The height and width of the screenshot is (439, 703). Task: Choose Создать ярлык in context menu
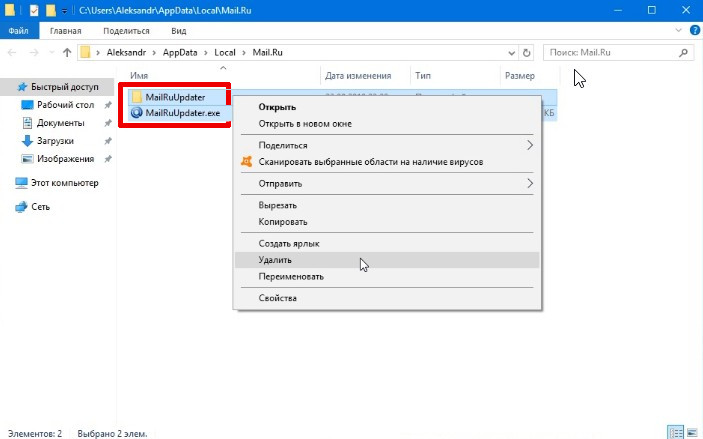pyautogui.click(x=387, y=243)
